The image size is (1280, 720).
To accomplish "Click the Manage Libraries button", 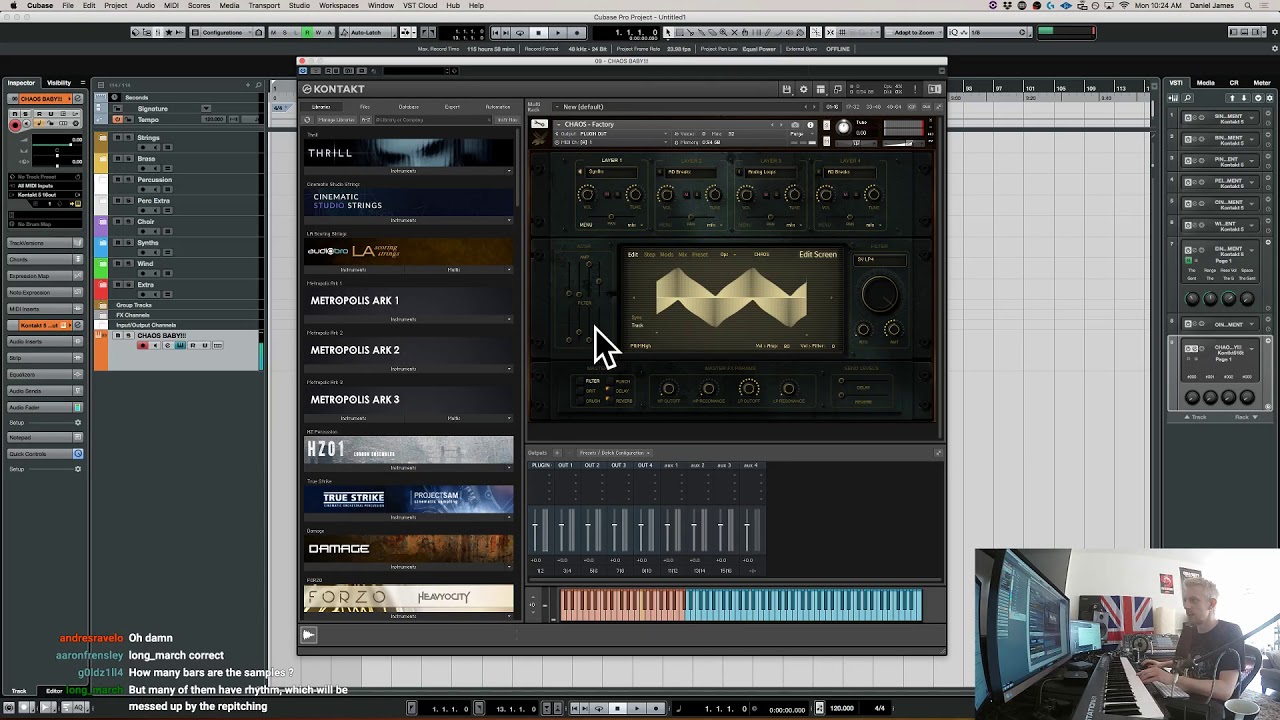I will [x=336, y=120].
